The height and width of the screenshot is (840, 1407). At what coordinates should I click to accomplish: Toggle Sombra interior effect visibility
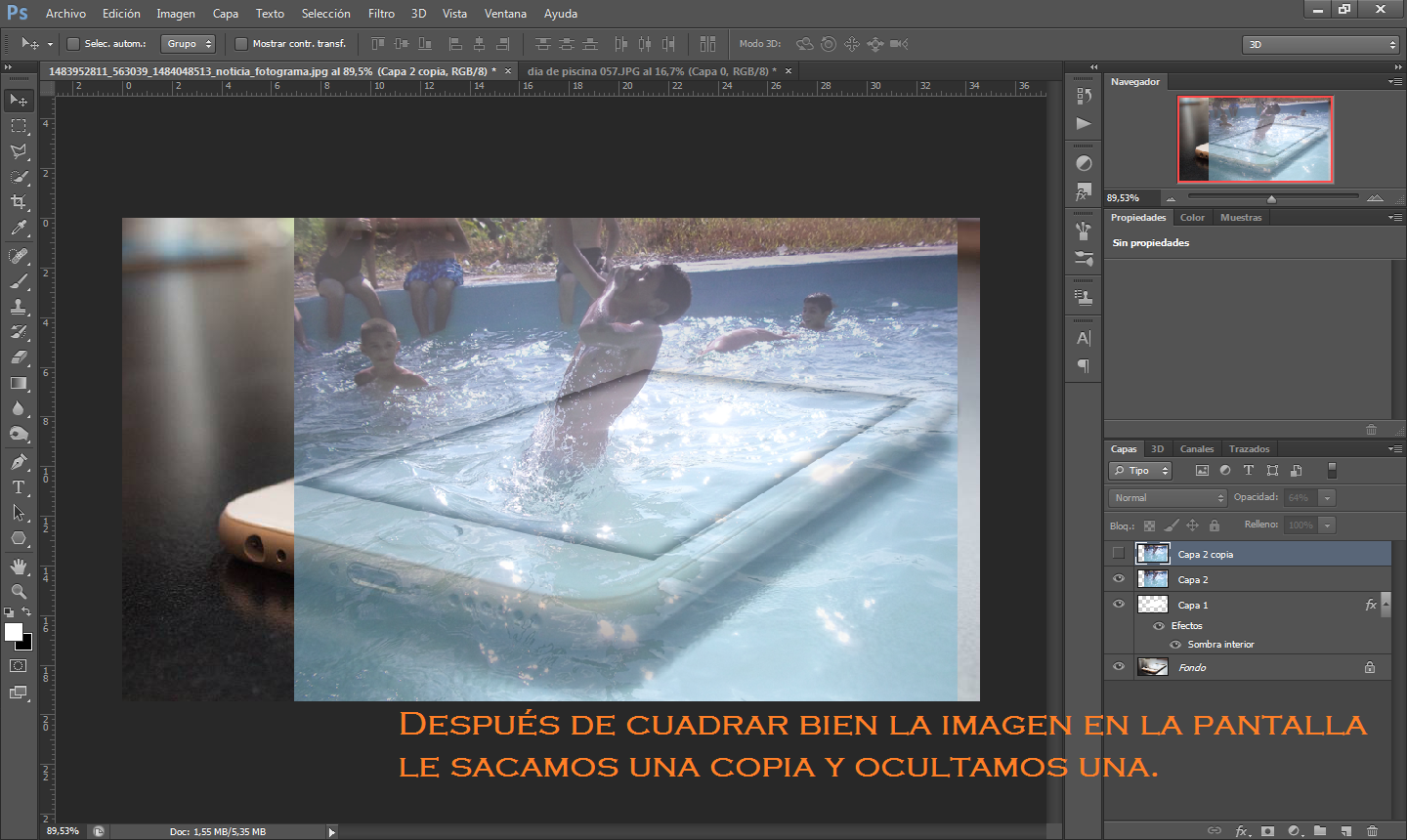point(1175,645)
